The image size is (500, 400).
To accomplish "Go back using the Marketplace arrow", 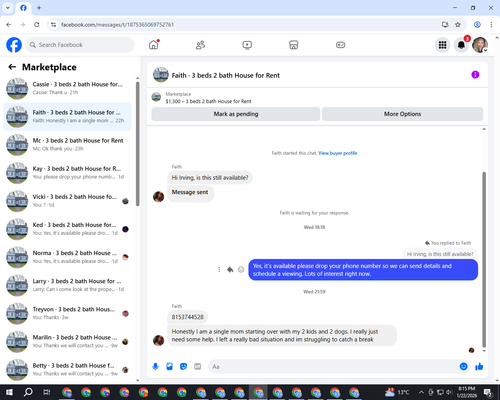I will pos(12,67).
